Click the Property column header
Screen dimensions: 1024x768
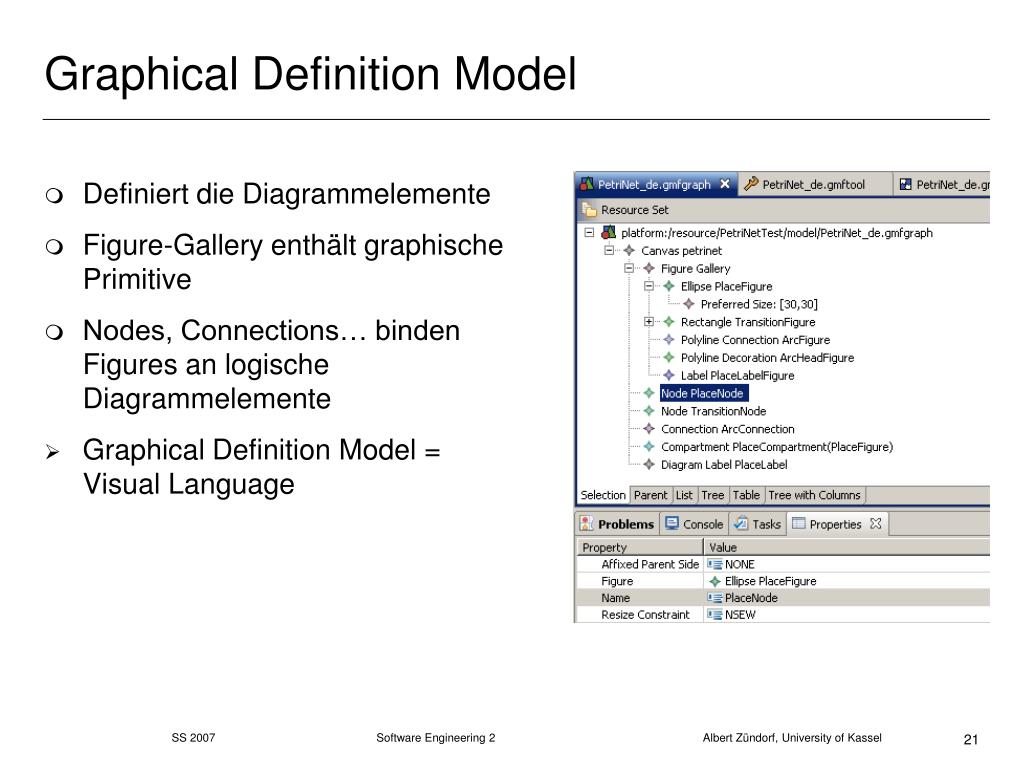639,547
